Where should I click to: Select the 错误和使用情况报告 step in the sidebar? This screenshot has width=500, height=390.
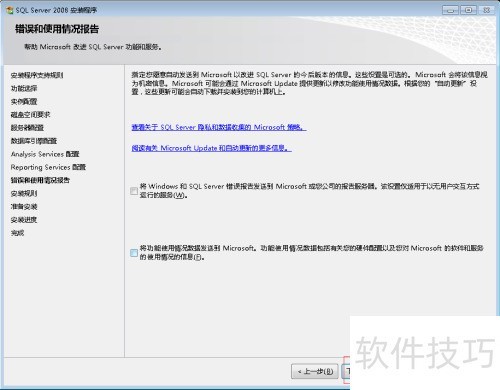coord(40,180)
